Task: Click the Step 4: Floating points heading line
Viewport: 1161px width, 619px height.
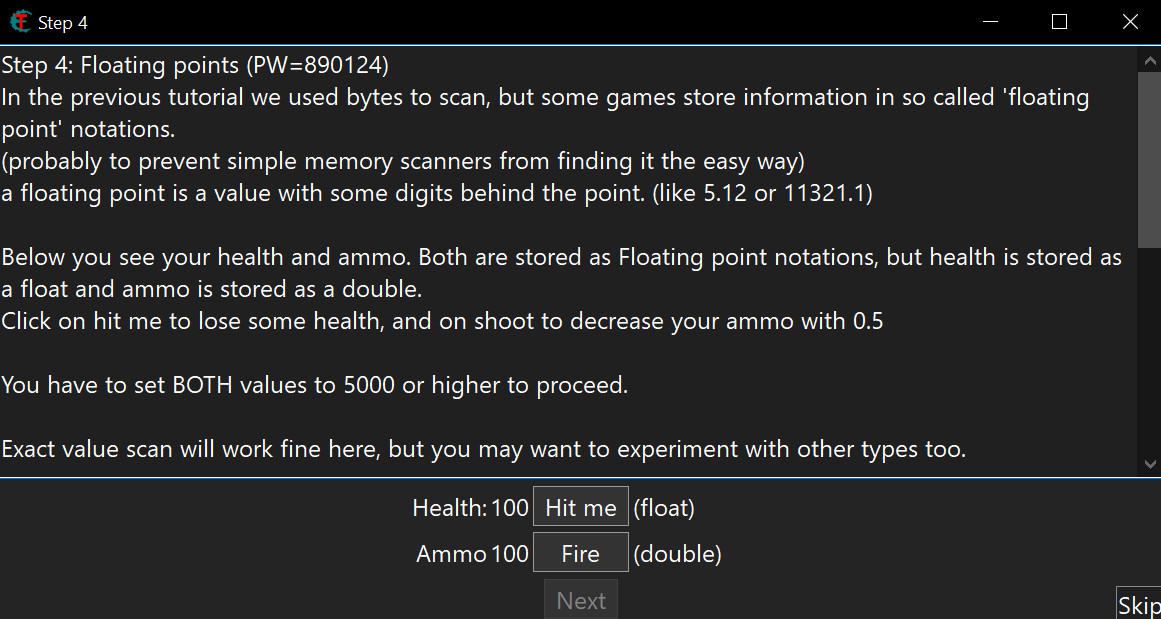Action: [x=195, y=66]
